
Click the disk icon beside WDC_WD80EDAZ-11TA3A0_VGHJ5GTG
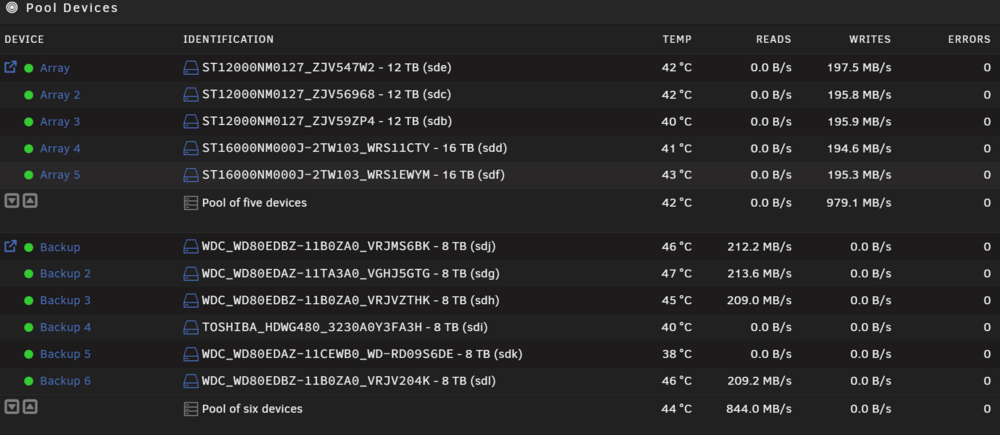tap(191, 273)
